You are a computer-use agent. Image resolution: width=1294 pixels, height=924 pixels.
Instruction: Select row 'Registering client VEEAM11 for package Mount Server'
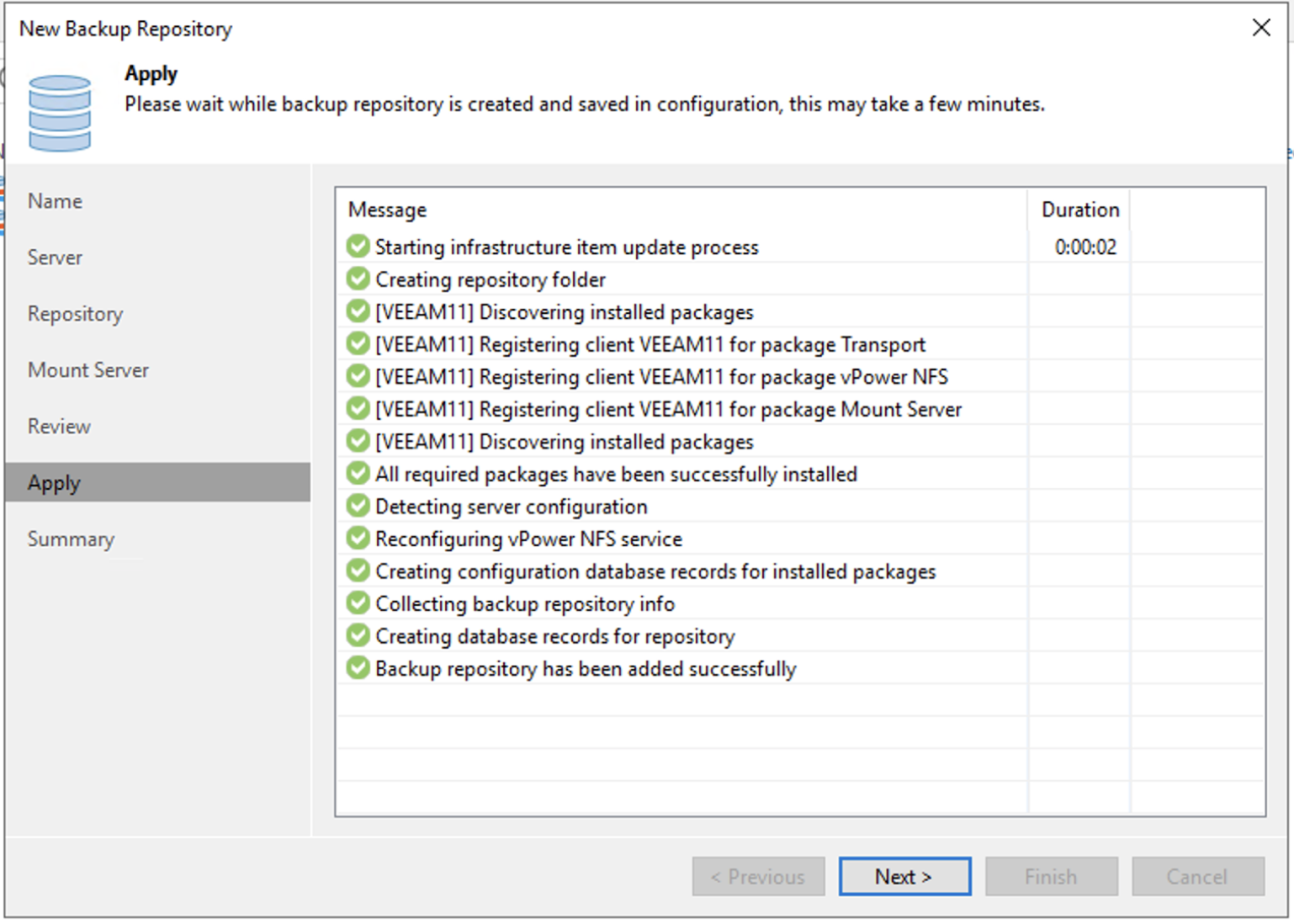pyautogui.click(x=800, y=409)
